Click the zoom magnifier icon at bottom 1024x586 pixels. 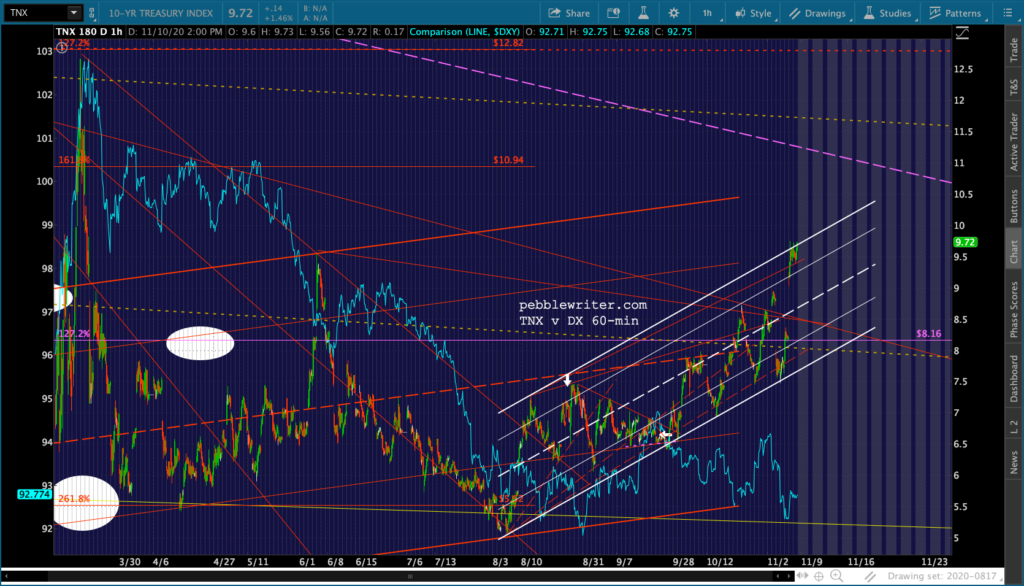click(837, 576)
